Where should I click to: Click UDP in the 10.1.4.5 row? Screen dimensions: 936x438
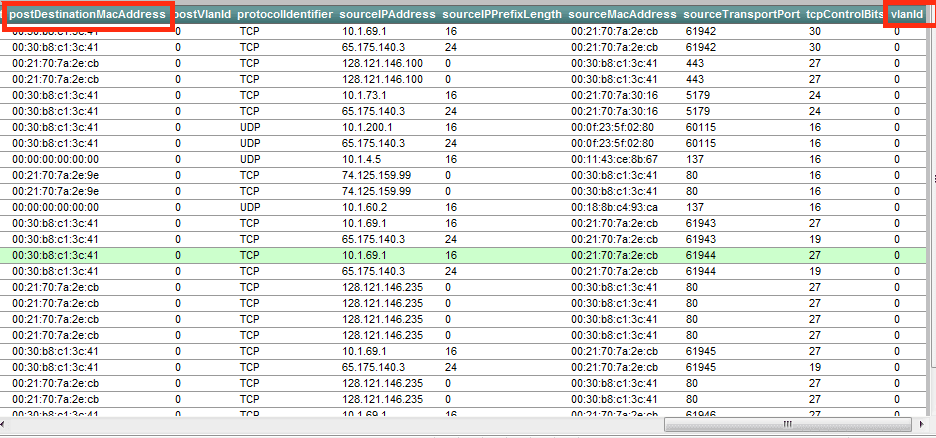click(250, 159)
